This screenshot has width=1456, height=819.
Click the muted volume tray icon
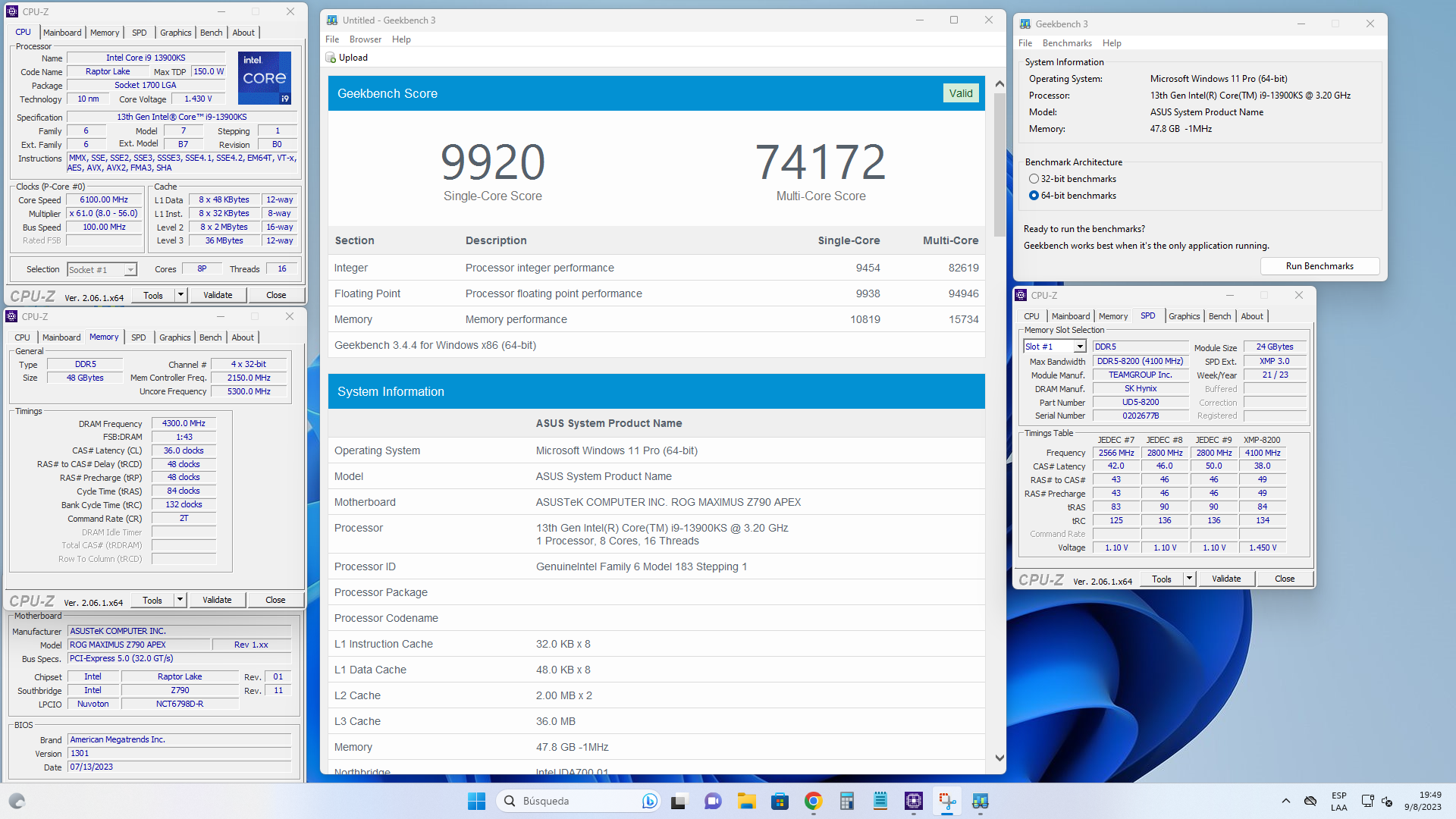pos(1387,801)
